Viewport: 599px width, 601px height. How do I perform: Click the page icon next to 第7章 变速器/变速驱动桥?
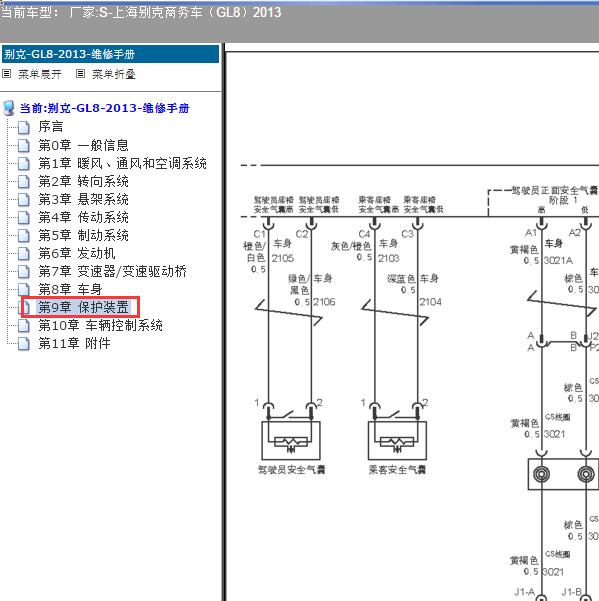coord(24,271)
